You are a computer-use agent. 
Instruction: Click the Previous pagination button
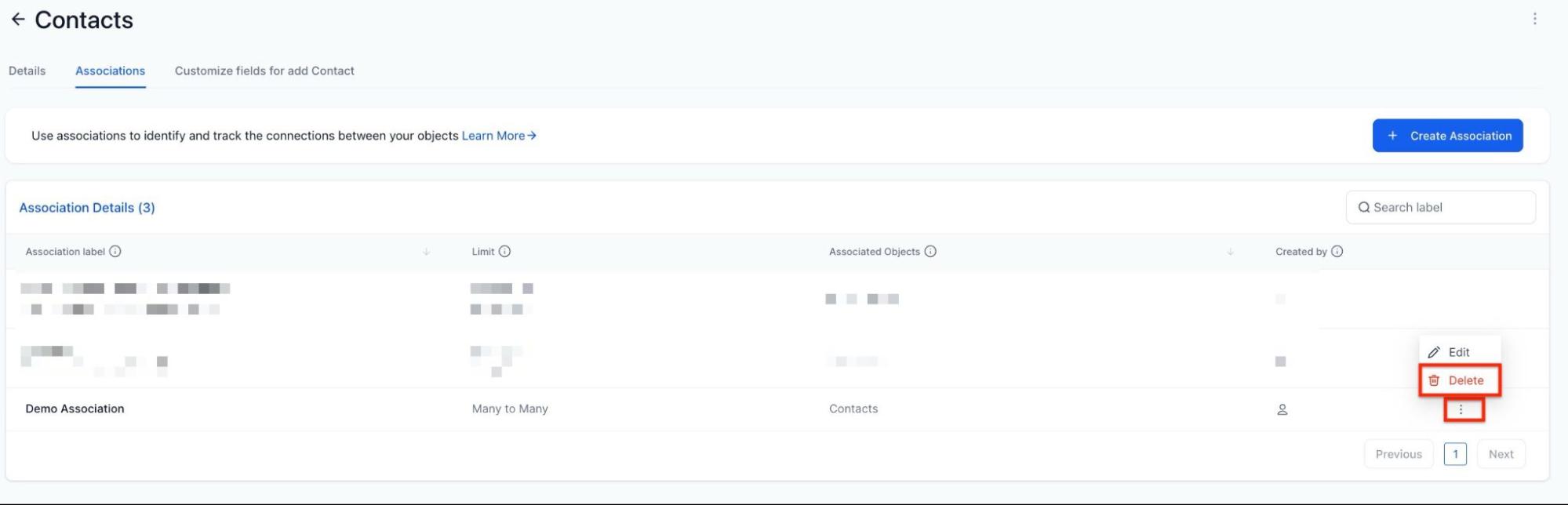coord(1398,454)
